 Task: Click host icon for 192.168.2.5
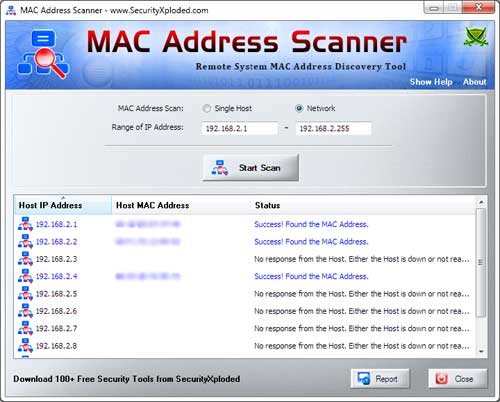pyautogui.click(x=25, y=293)
